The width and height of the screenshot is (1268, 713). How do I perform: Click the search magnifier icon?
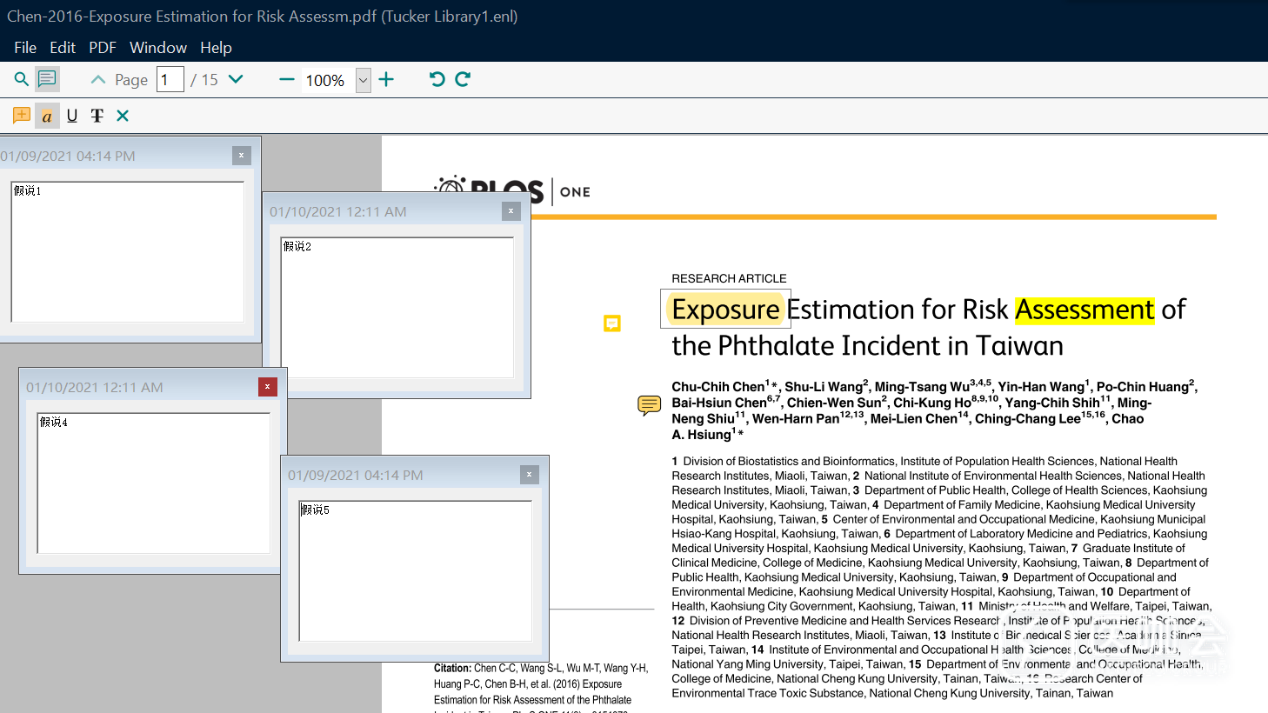21,80
